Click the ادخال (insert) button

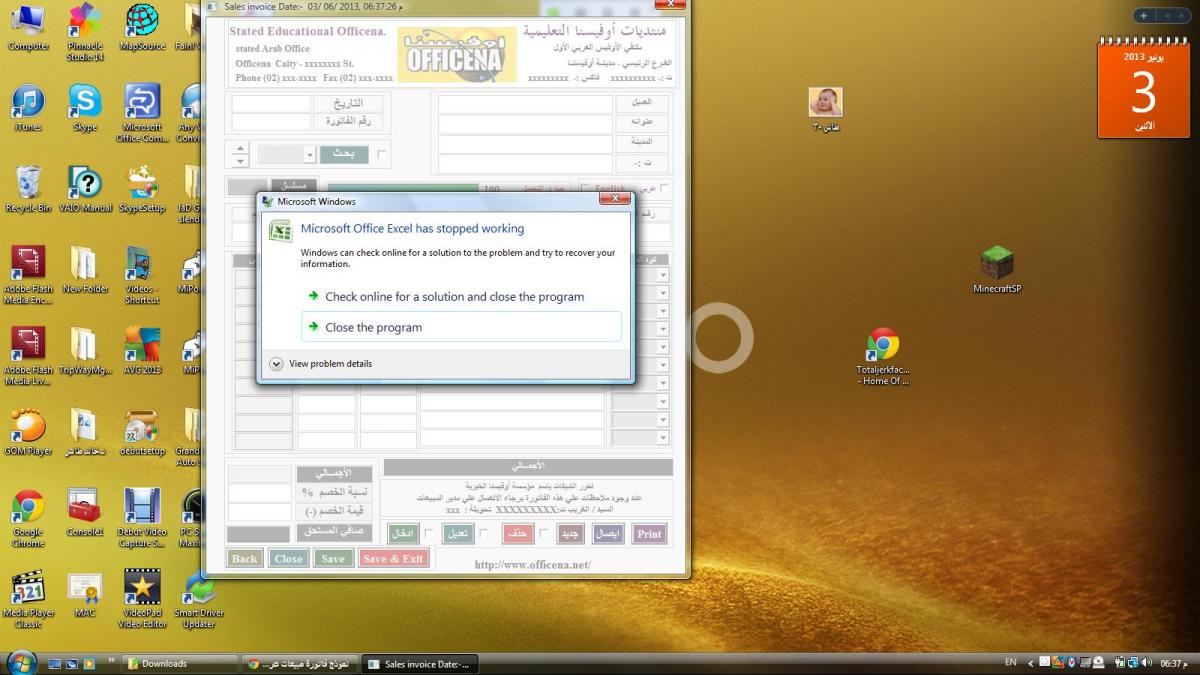[x=403, y=534]
